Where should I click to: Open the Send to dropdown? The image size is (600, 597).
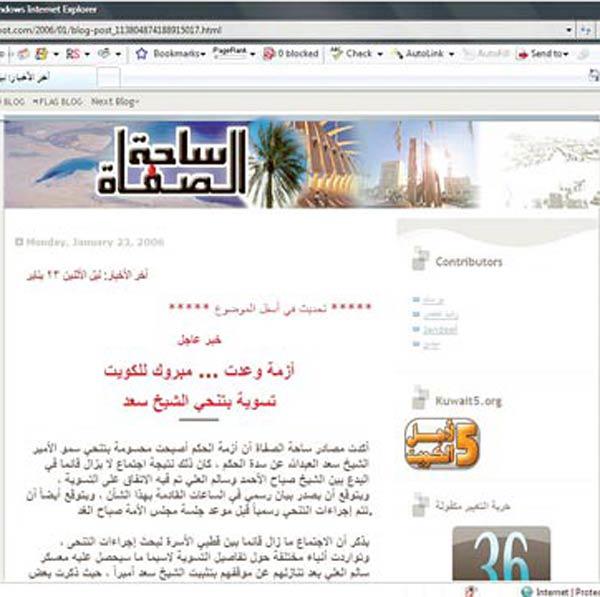click(549, 53)
